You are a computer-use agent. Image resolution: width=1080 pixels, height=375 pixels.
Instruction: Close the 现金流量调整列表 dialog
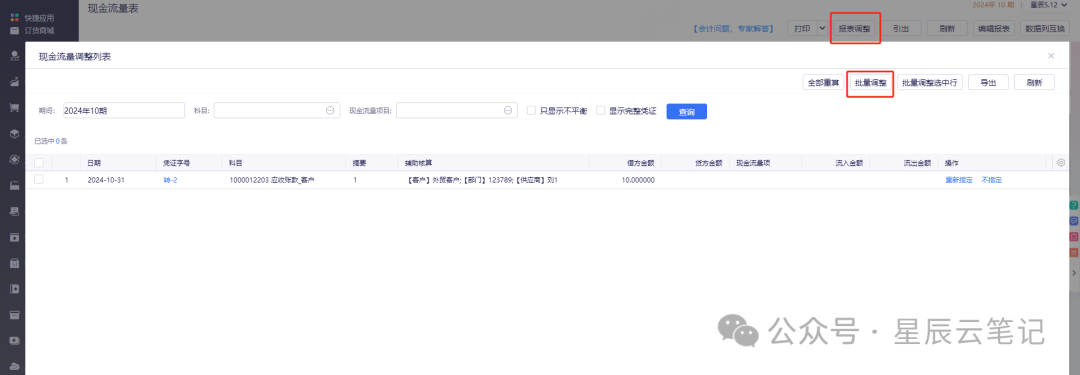[x=1051, y=56]
